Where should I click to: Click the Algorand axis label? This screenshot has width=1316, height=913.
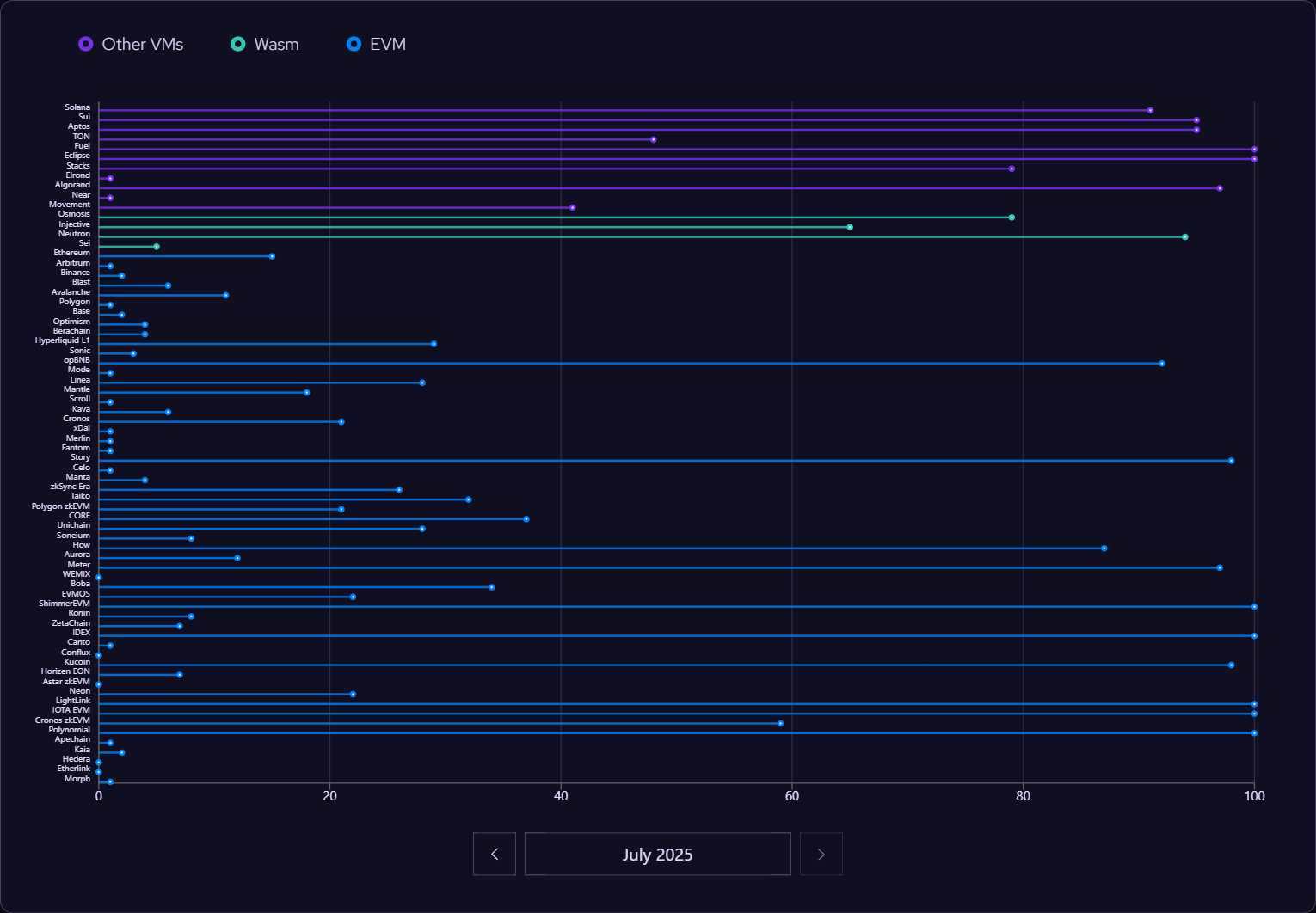[x=72, y=185]
